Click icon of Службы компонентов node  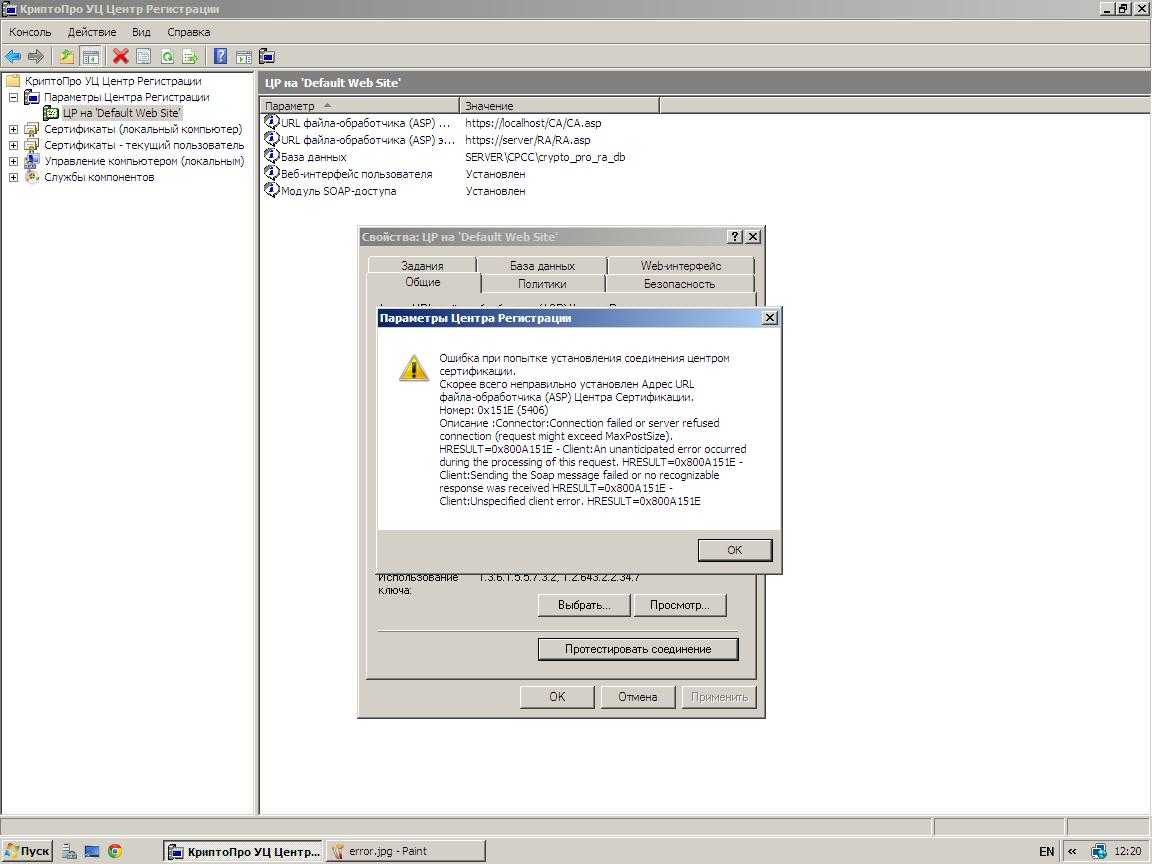pyautogui.click(x=32, y=177)
